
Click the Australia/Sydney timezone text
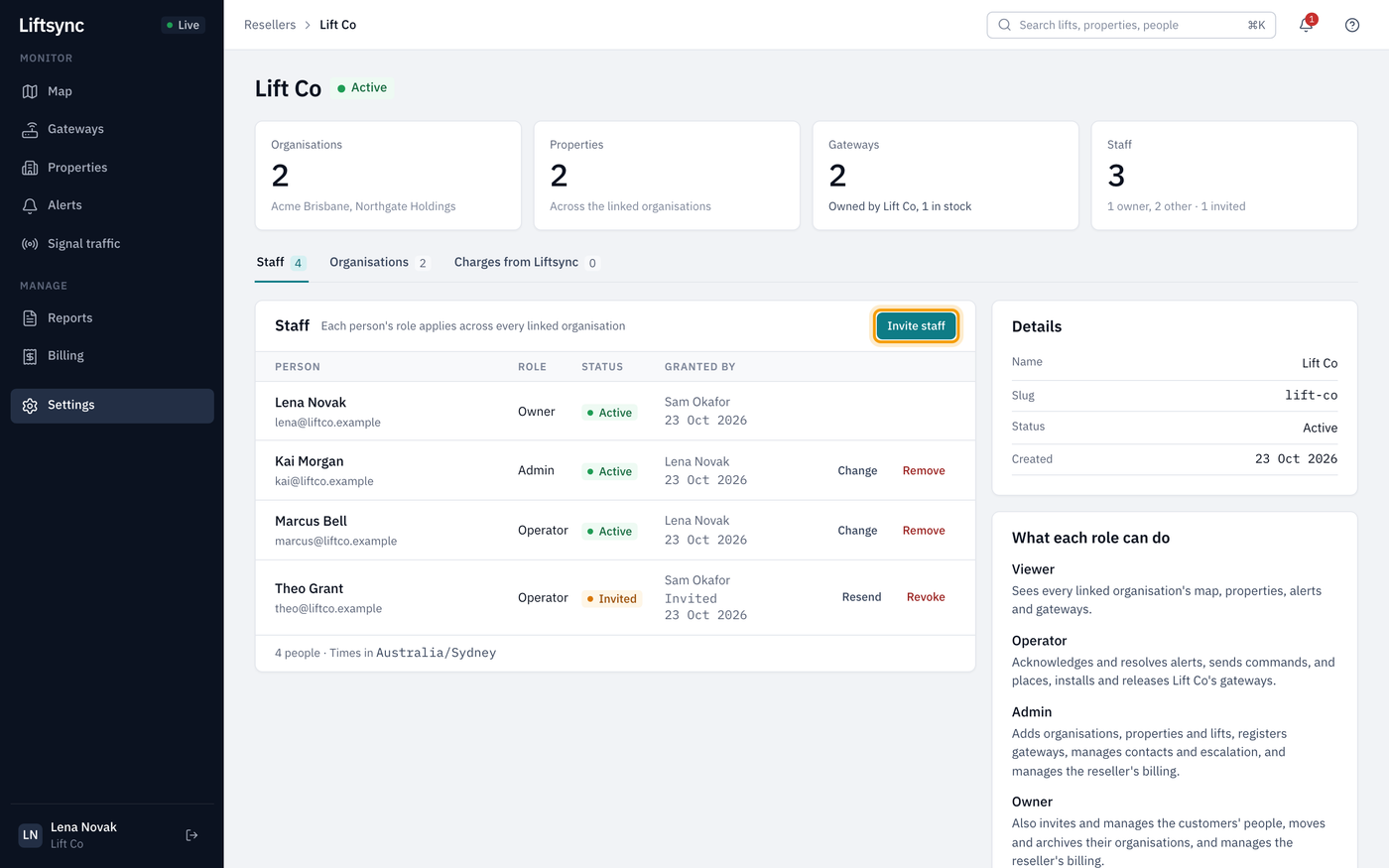point(436,653)
